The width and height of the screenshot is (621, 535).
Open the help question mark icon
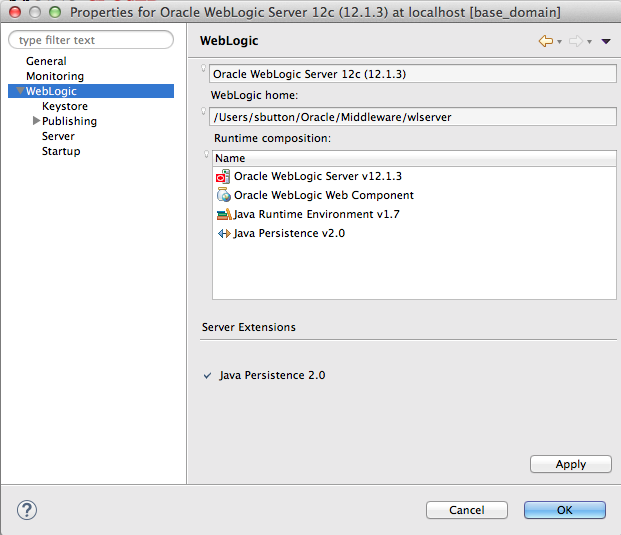pyautogui.click(x=27, y=510)
